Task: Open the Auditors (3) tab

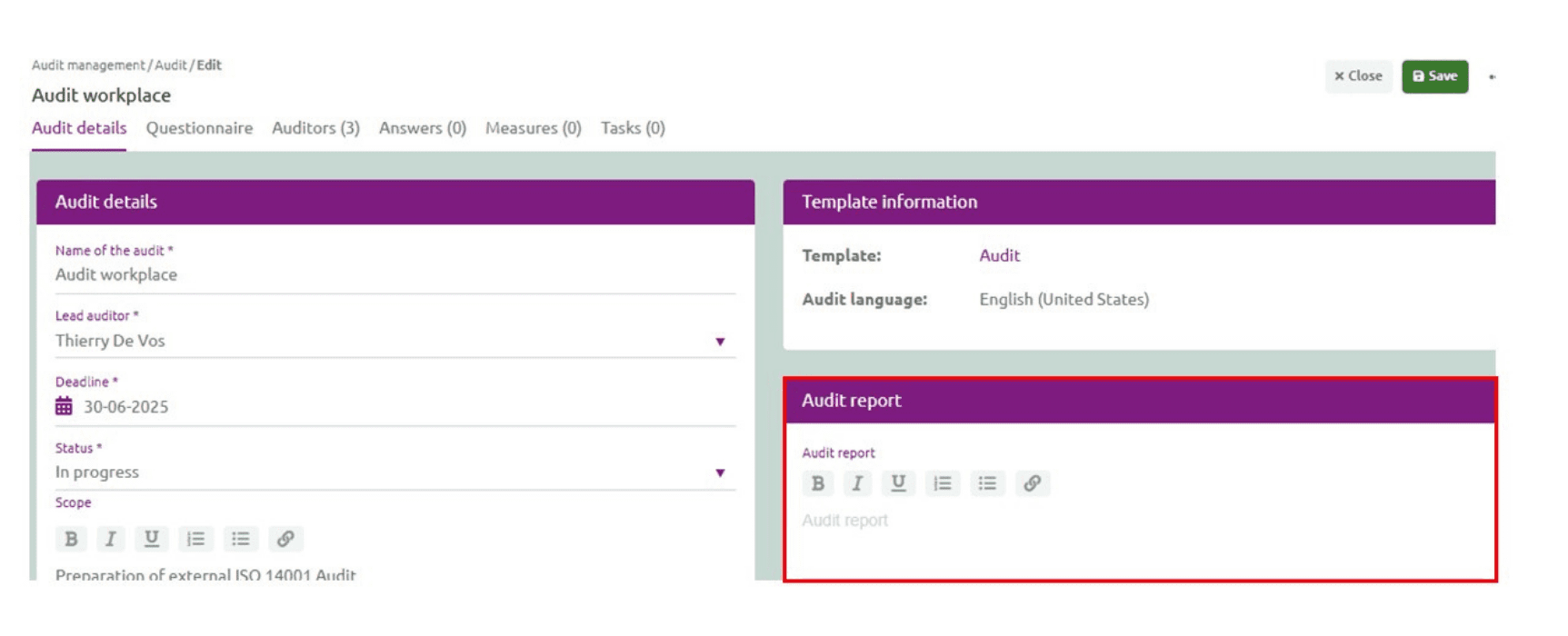Action: click(315, 128)
